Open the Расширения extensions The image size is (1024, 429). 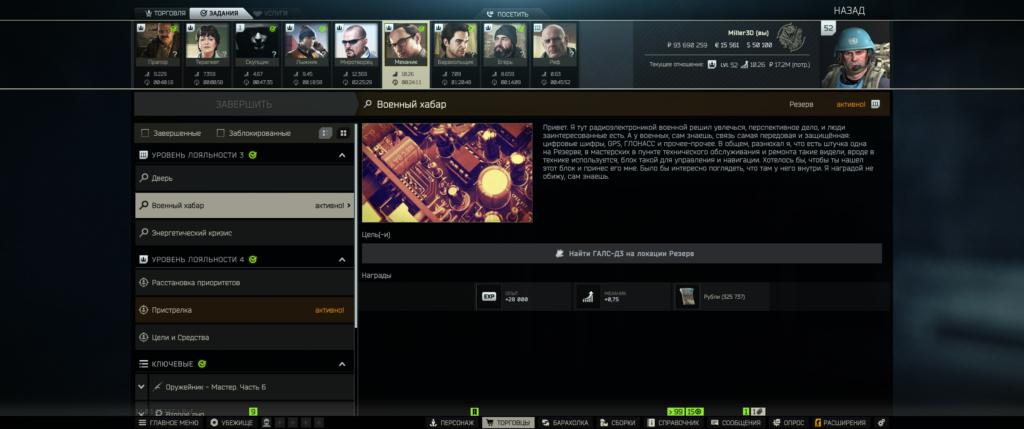pos(840,423)
